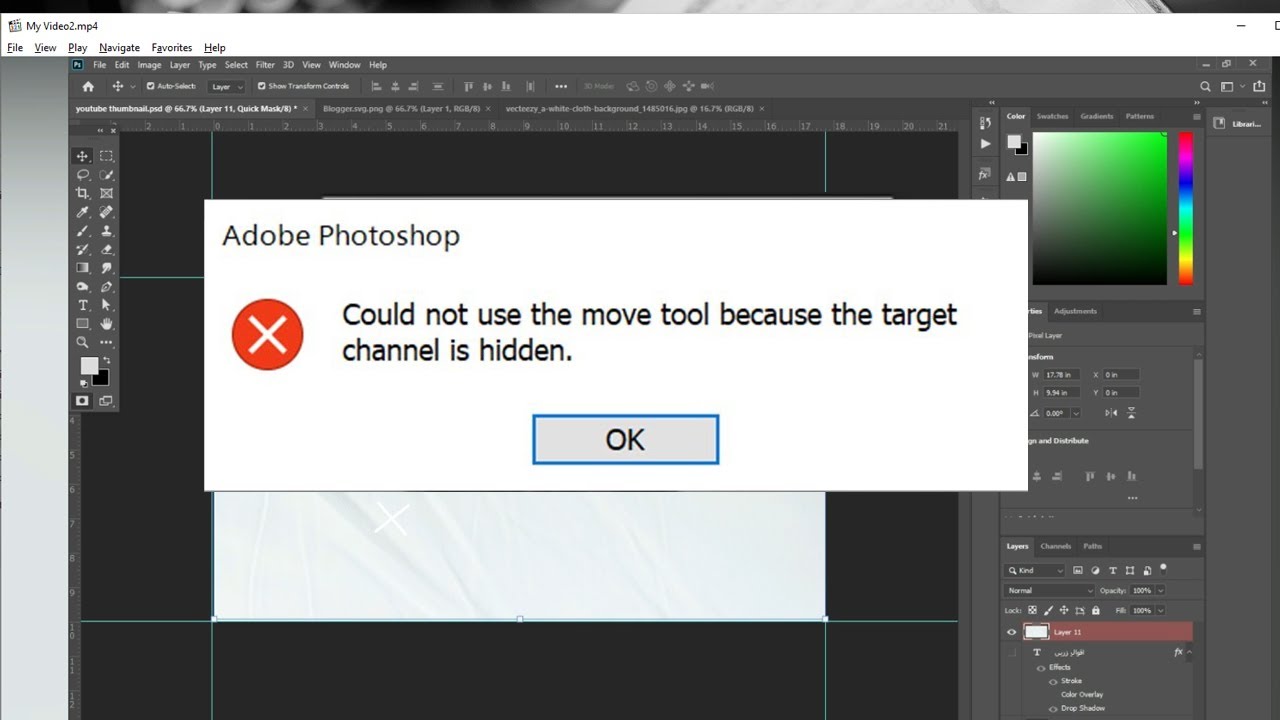Select the Crop tool
This screenshot has height=720, width=1280.
pyautogui.click(x=83, y=192)
